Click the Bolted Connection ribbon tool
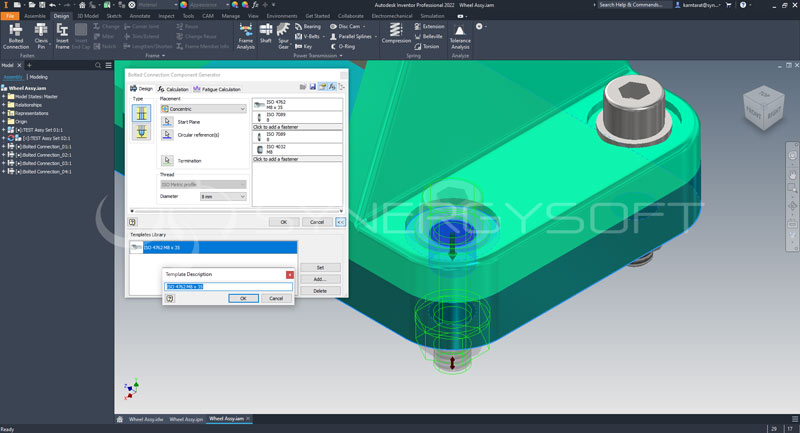 tap(16, 37)
